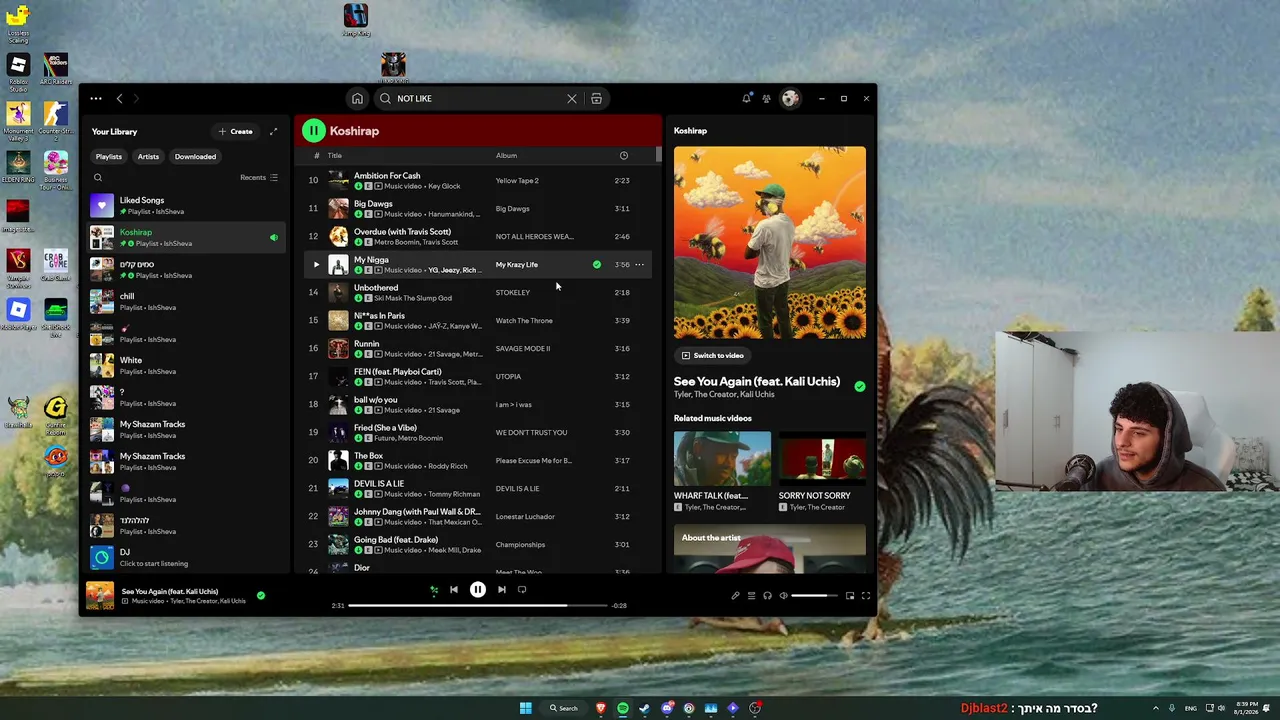Select the DEVIL IS A LIE track
This screenshot has width=1280, height=720.
[478, 489]
